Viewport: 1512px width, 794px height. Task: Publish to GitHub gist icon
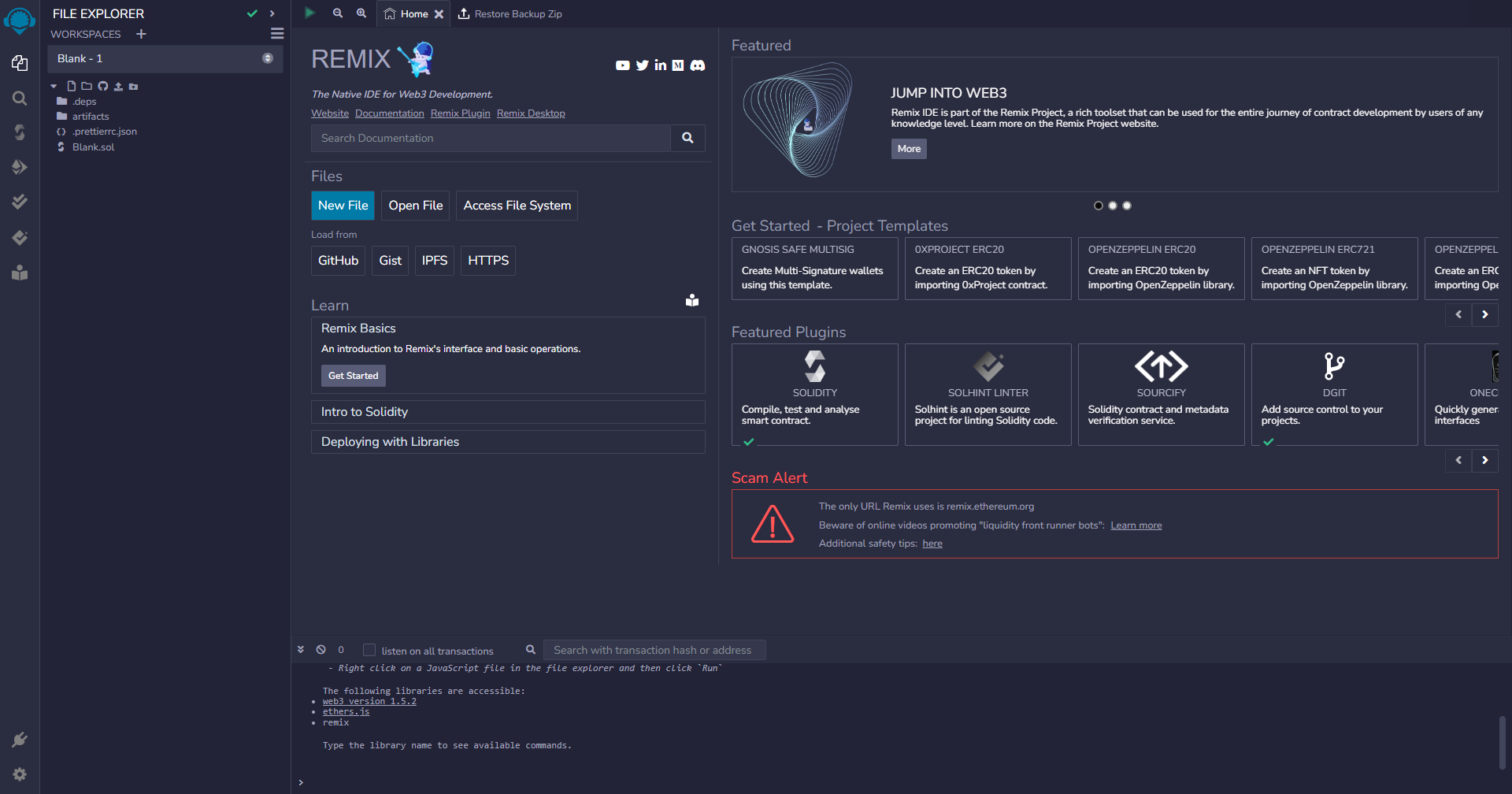click(x=102, y=86)
